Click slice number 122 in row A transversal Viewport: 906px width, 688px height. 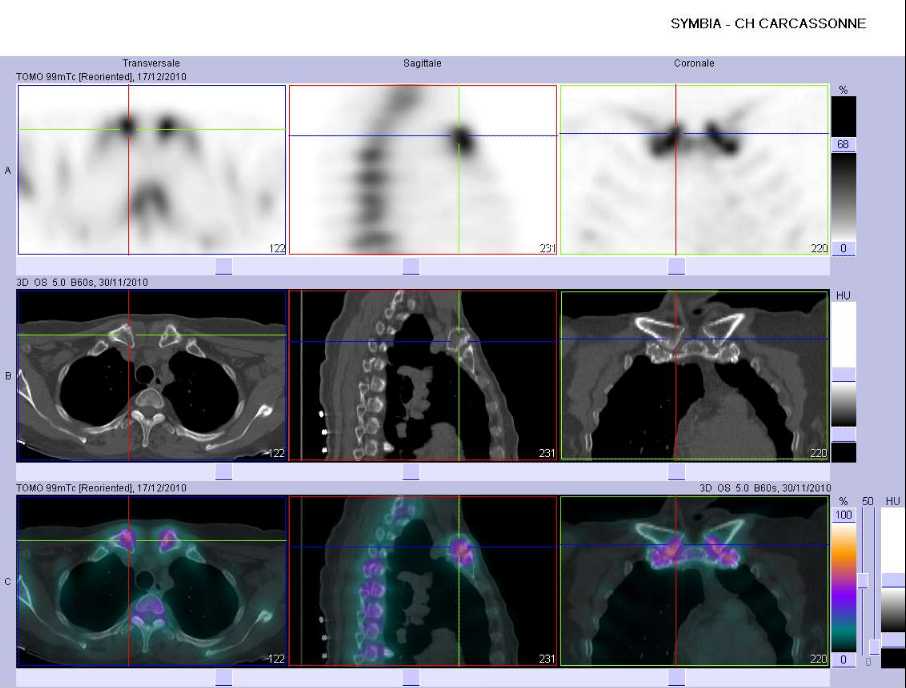(x=277, y=248)
